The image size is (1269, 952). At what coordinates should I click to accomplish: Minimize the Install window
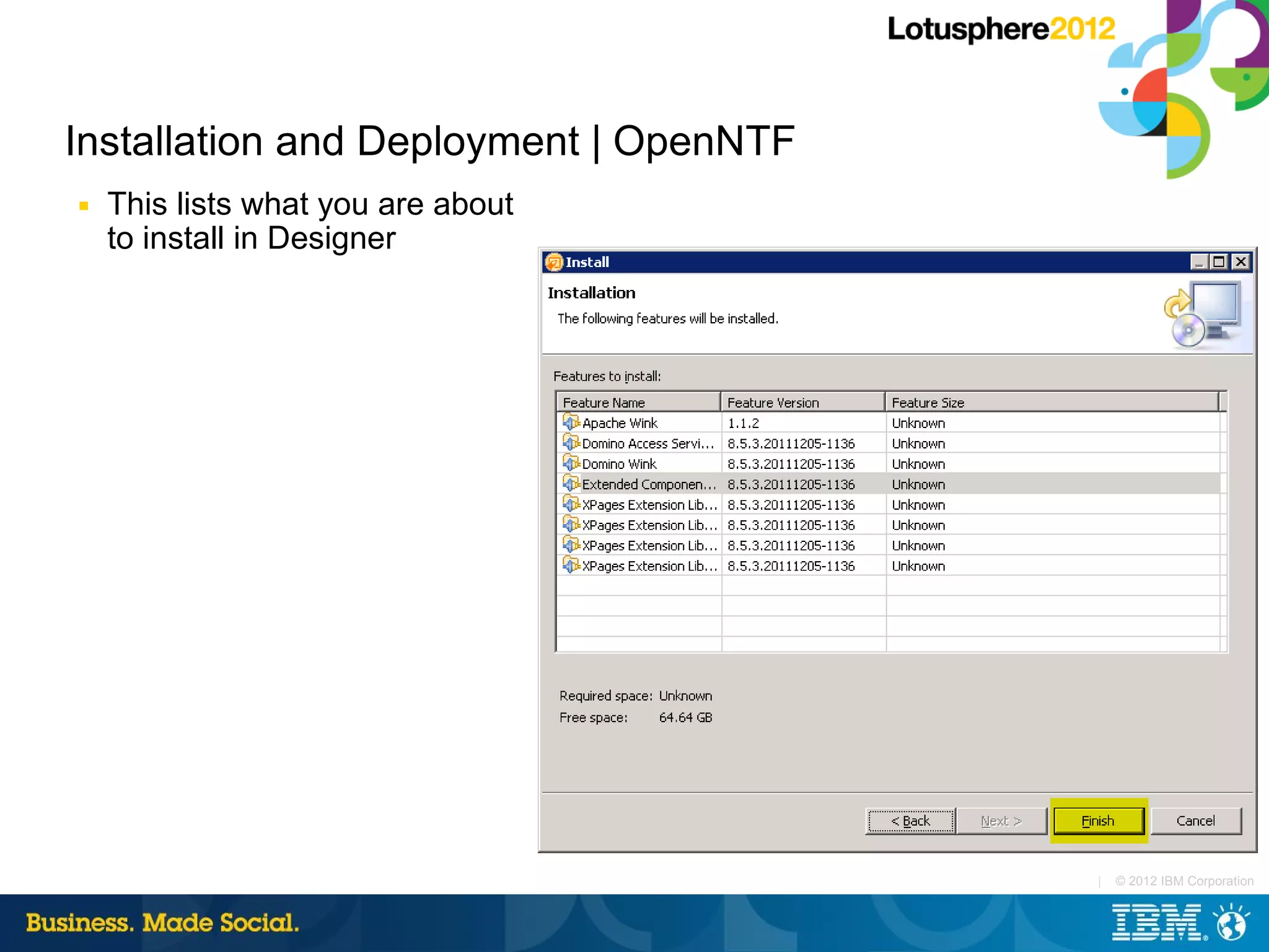point(1199,262)
